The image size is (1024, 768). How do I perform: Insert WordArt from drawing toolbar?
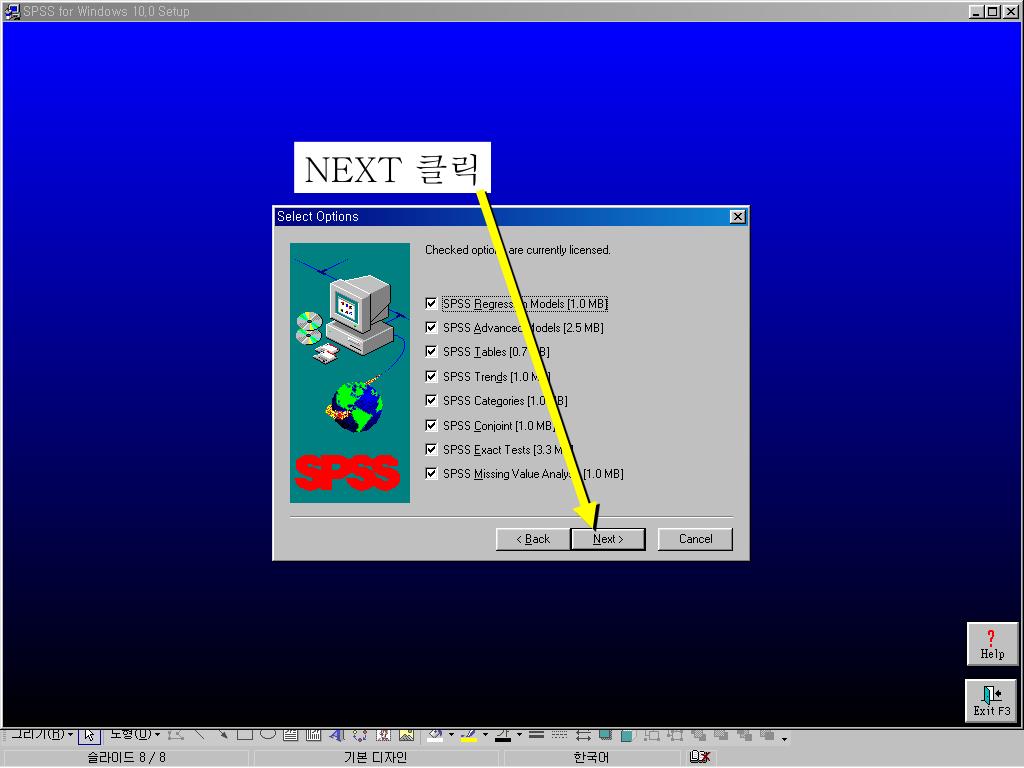pos(336,735)
